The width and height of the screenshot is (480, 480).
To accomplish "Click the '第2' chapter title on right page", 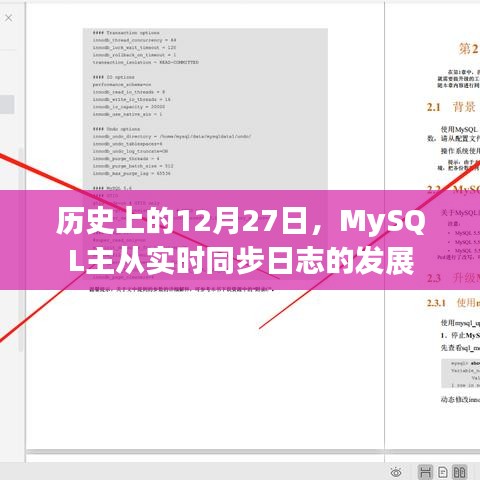I will [x=469, y=49].
